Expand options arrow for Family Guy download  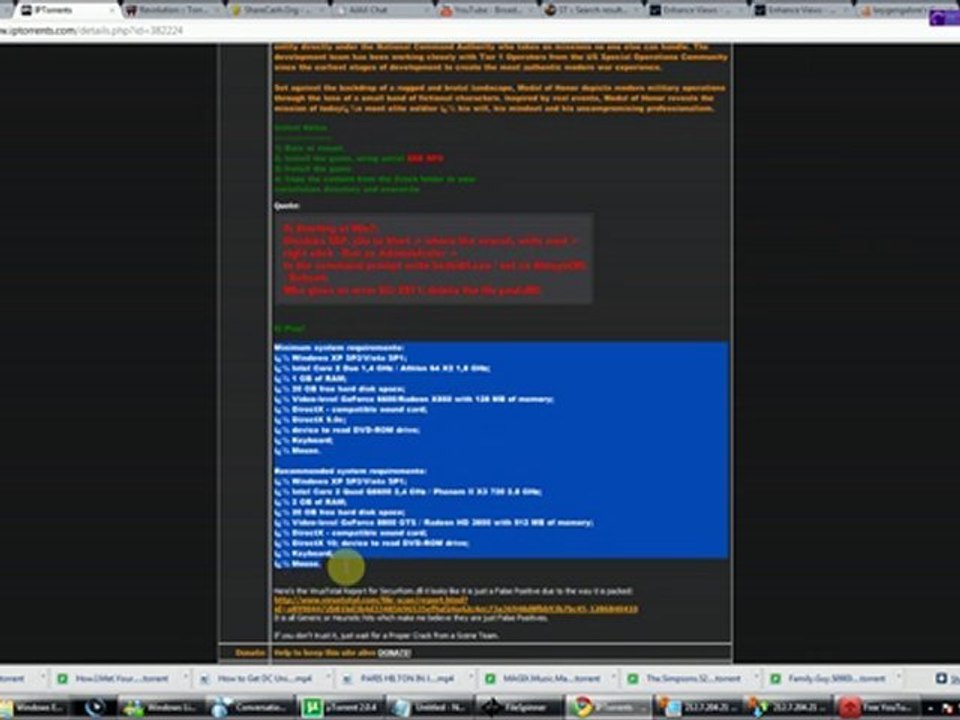(899, 677)
